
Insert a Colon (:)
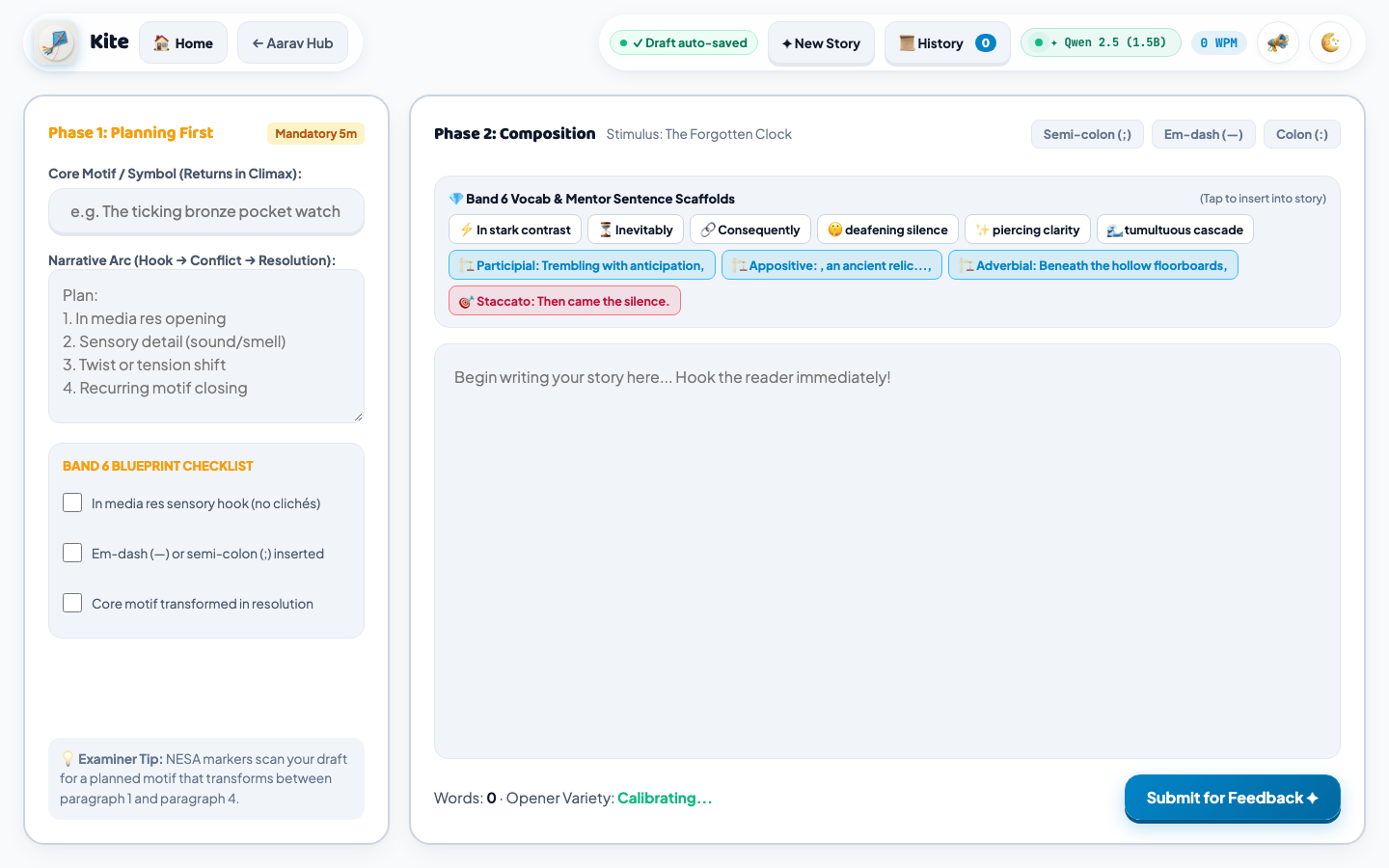(x=1302, y=134)
